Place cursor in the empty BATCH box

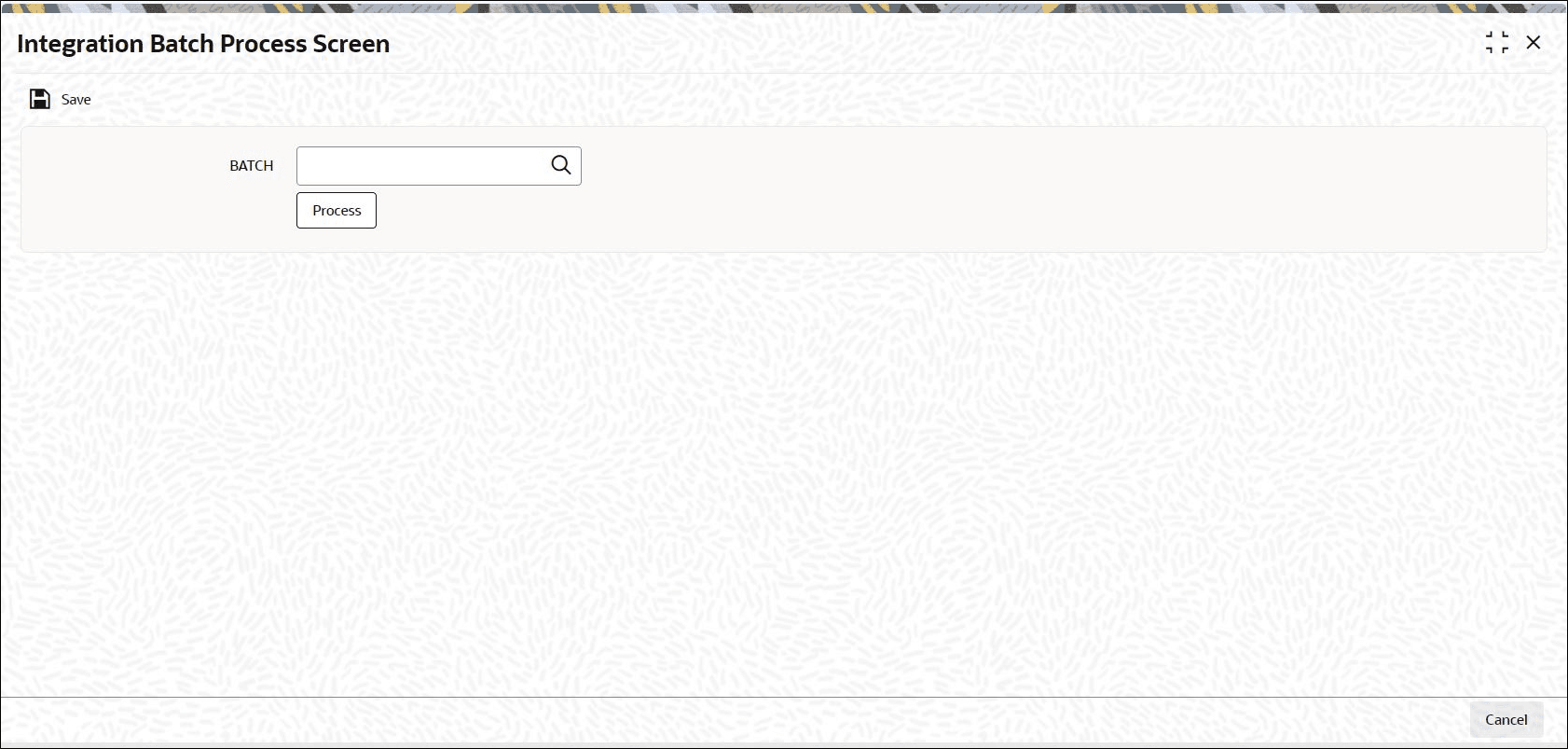[x=424, y=166]
